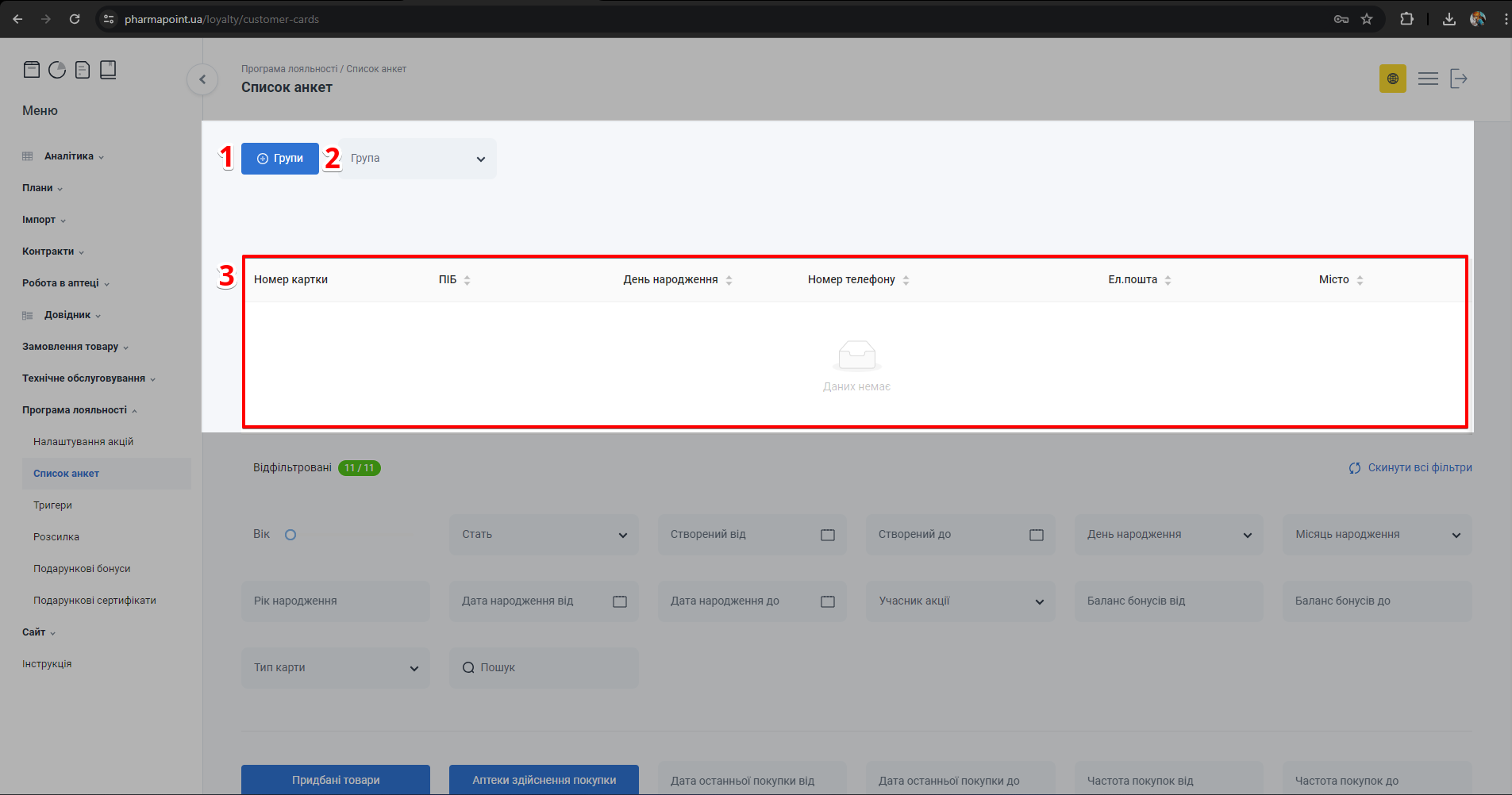Image resolution: width=1512 pixels, height=795 pixels.
Task: Open the Група dropdown
Action: 417,159
